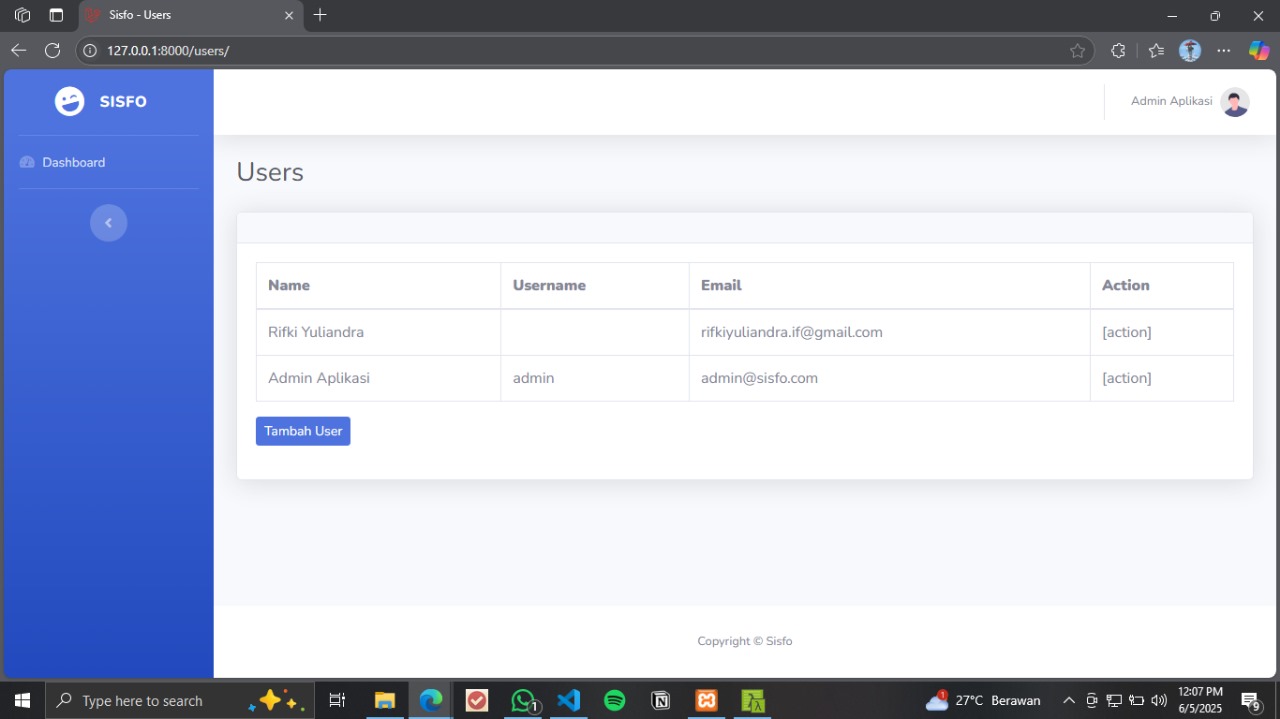Open Dashboard from the sidebar
The image size is (1280, 719).
click(x=73, y=162)
